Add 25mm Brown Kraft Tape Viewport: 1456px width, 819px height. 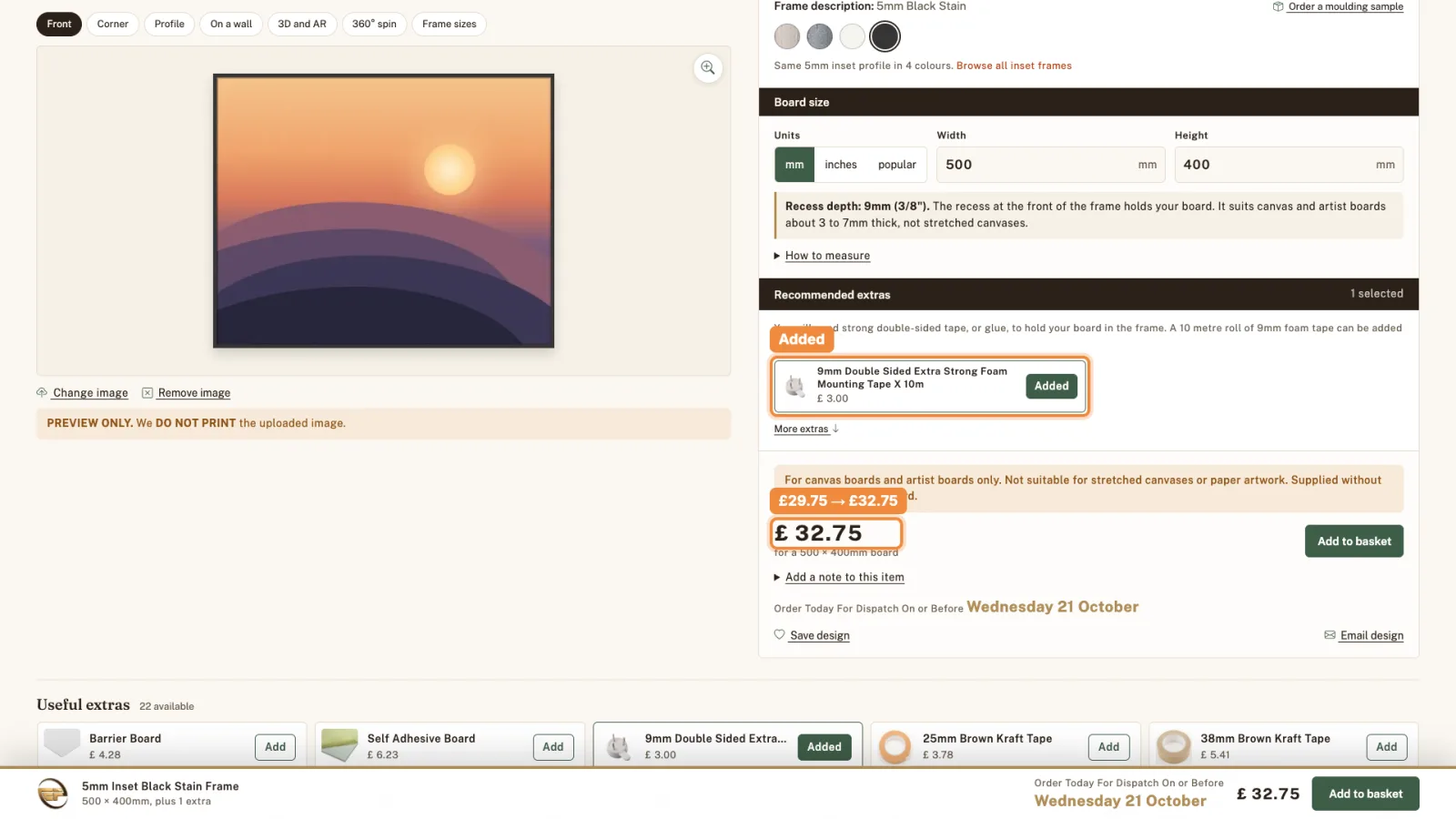point(1108,747)
